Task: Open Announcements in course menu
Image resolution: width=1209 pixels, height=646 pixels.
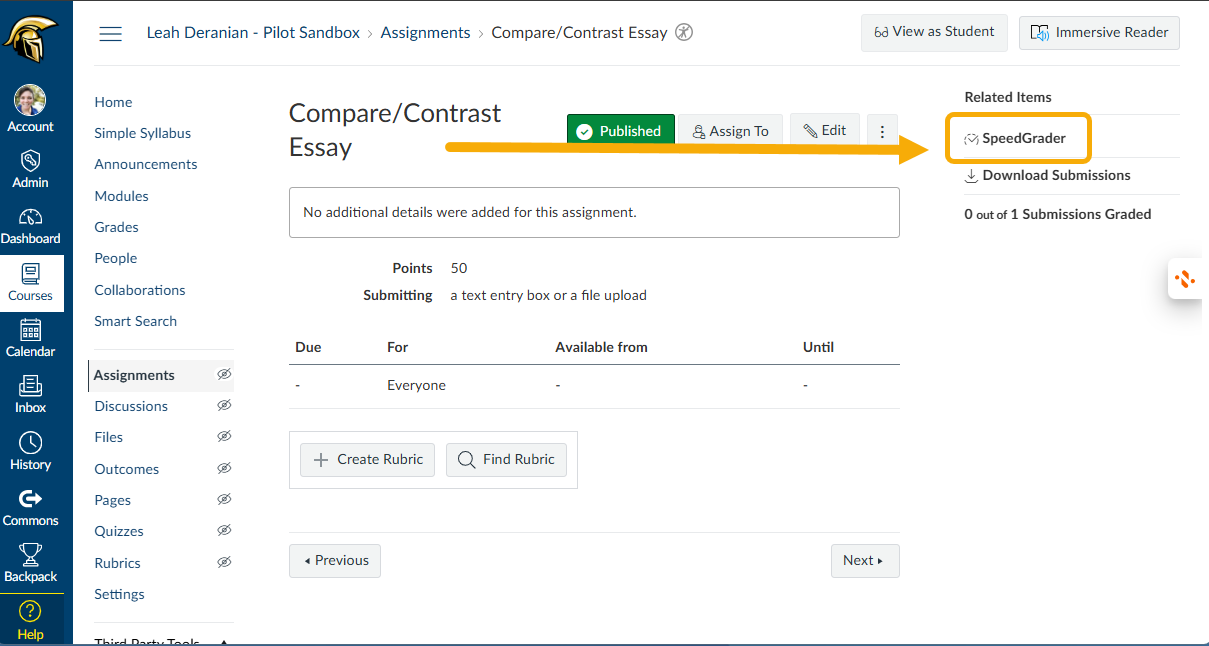Action: tap(146, 164)
